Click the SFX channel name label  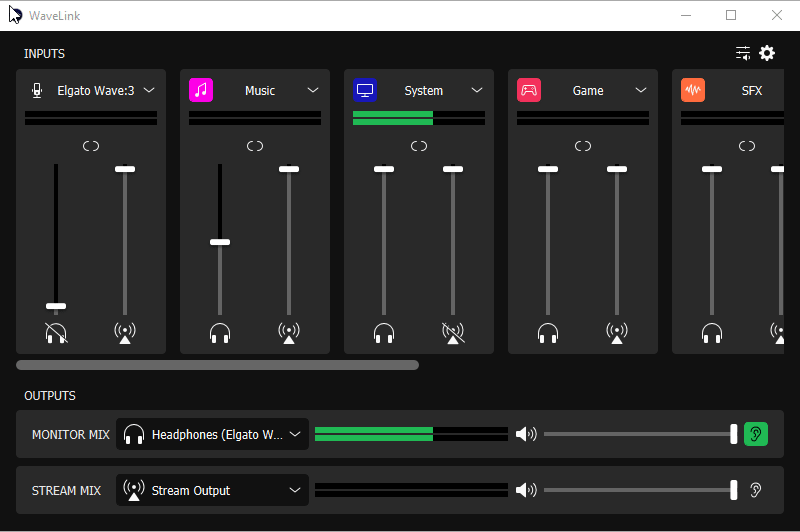pos(752,91)
